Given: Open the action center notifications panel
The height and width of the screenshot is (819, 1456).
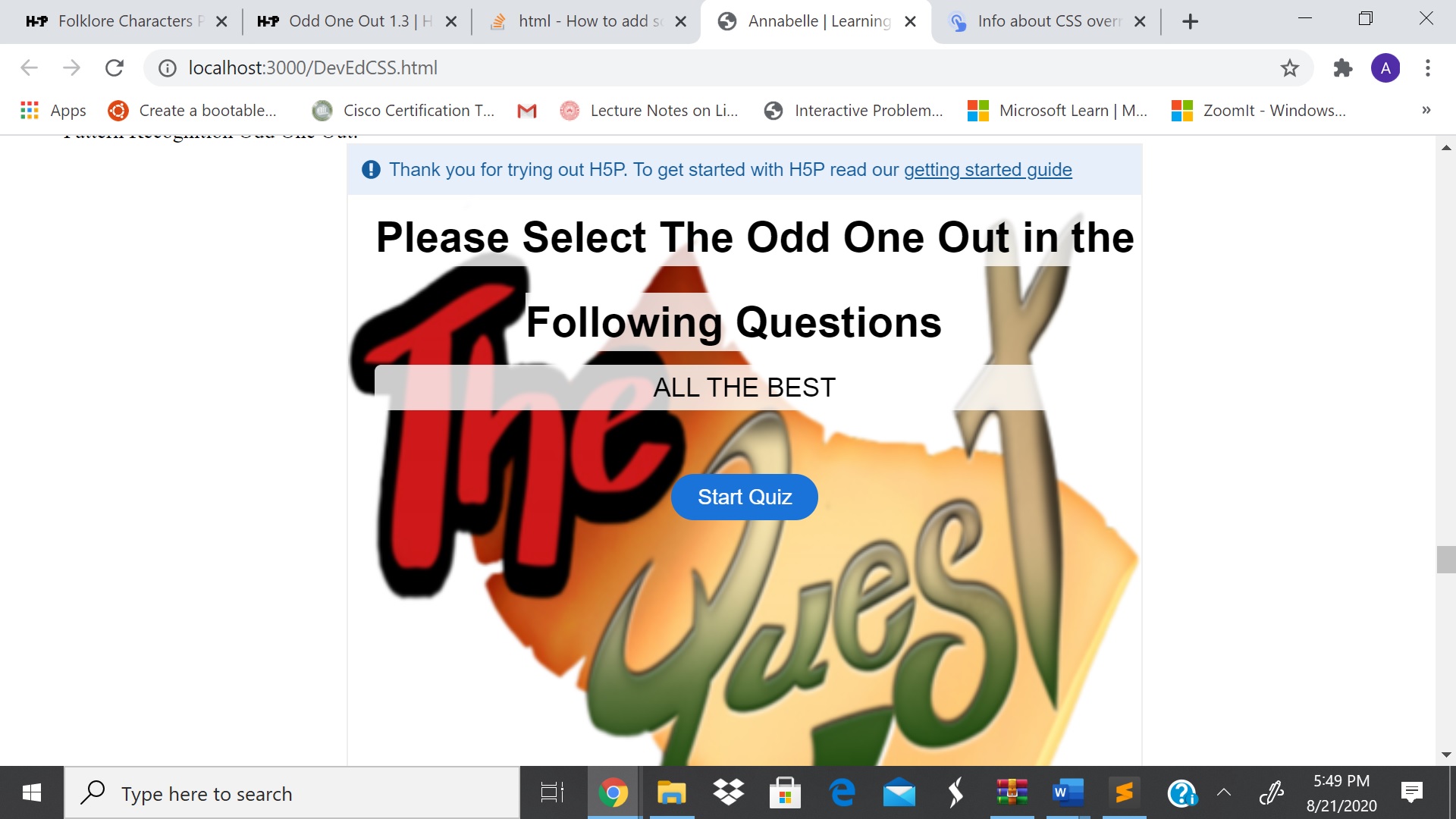Looking at the screenshot, I should pyautogui.click(x=1412, y=793).
